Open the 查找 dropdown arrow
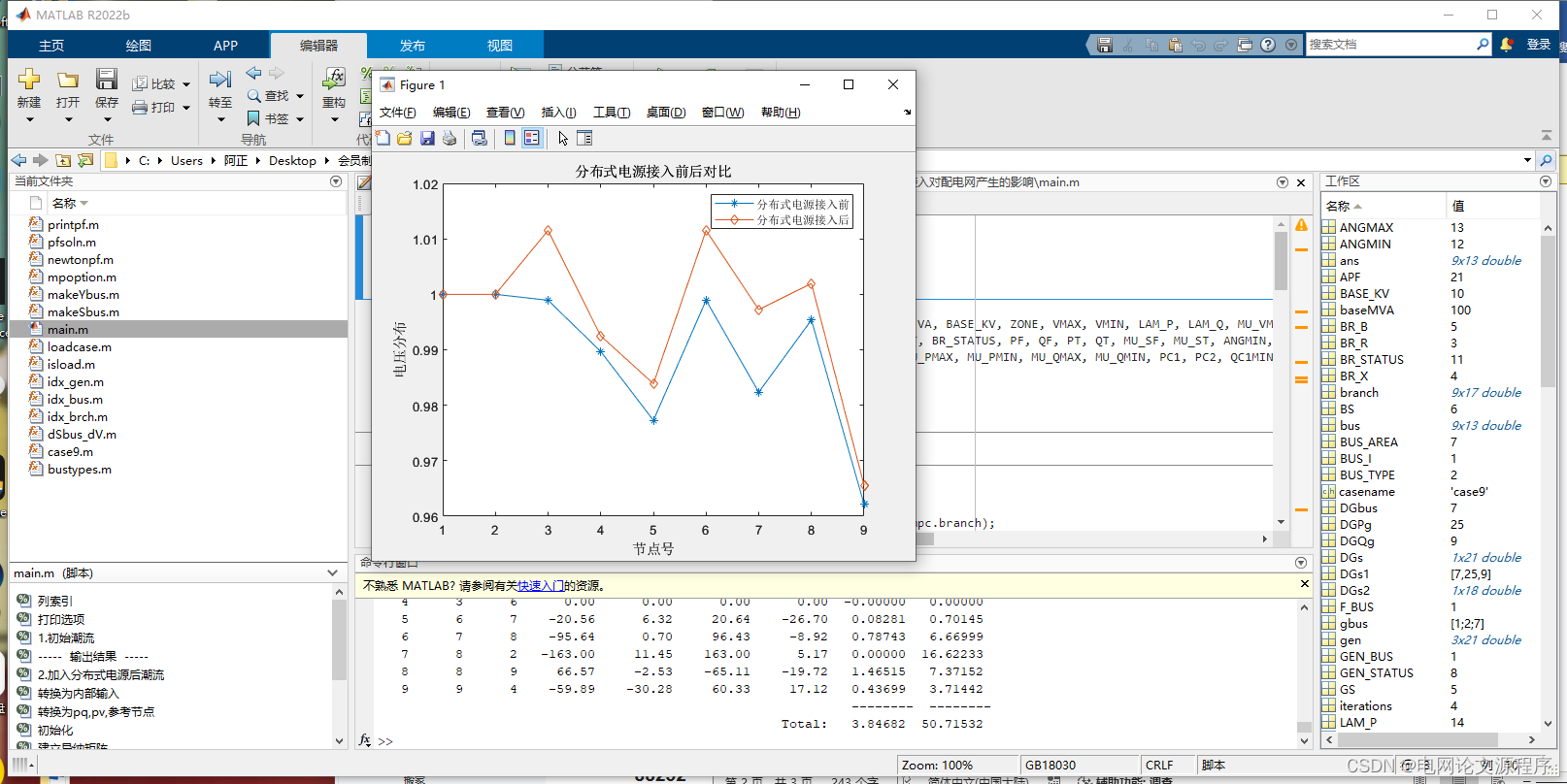This screenshot has height=784, width=1567. pos(300,96)
